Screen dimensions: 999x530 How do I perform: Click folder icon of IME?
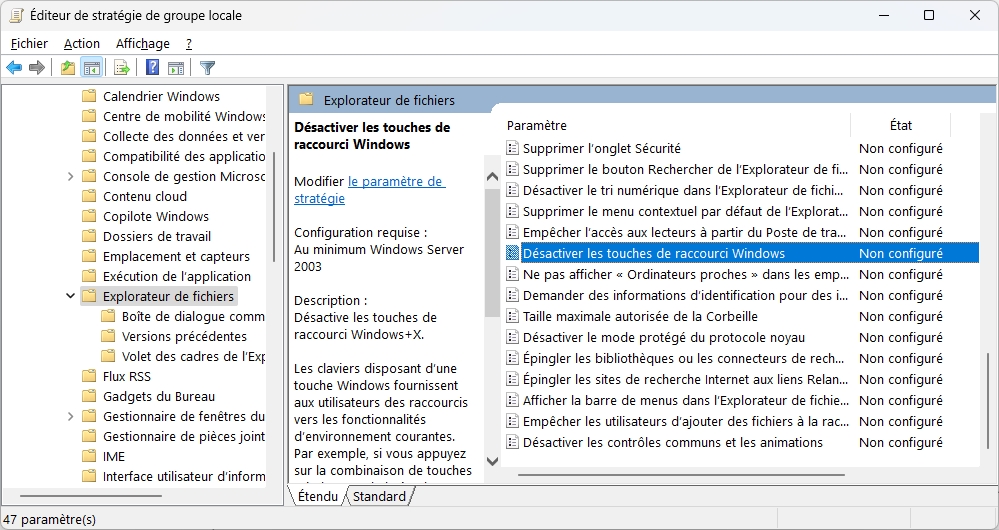coord(89,456)
